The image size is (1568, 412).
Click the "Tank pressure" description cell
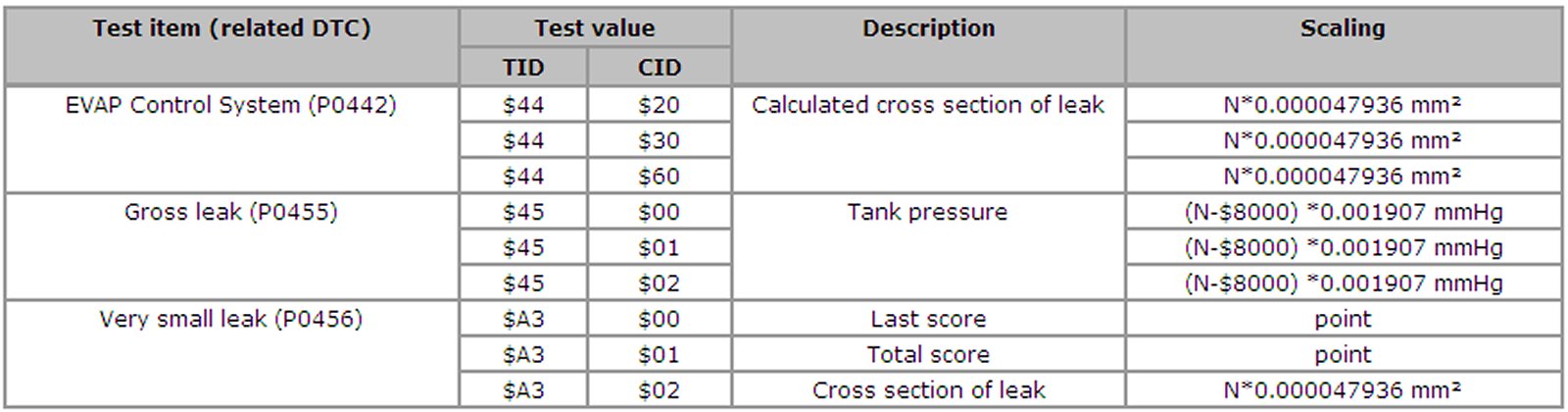point(928,212)
